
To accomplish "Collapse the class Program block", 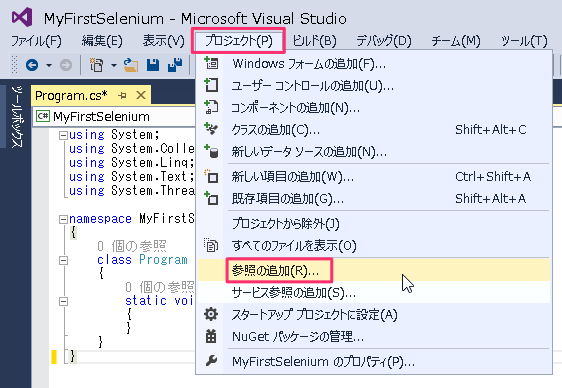I will tap(63, 260).
